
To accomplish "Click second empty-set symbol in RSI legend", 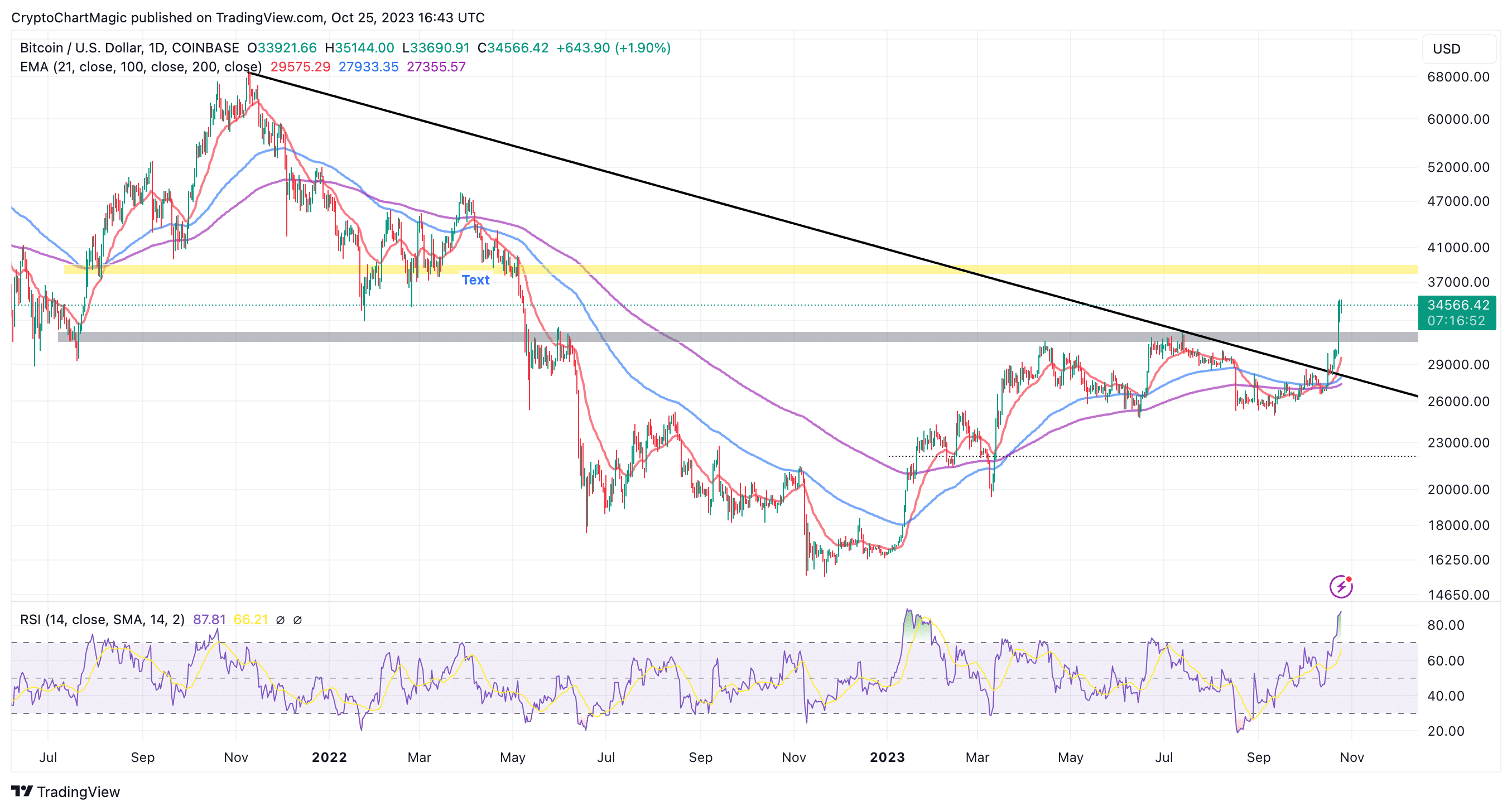I will pyautogui.click(x=297, y=620).
